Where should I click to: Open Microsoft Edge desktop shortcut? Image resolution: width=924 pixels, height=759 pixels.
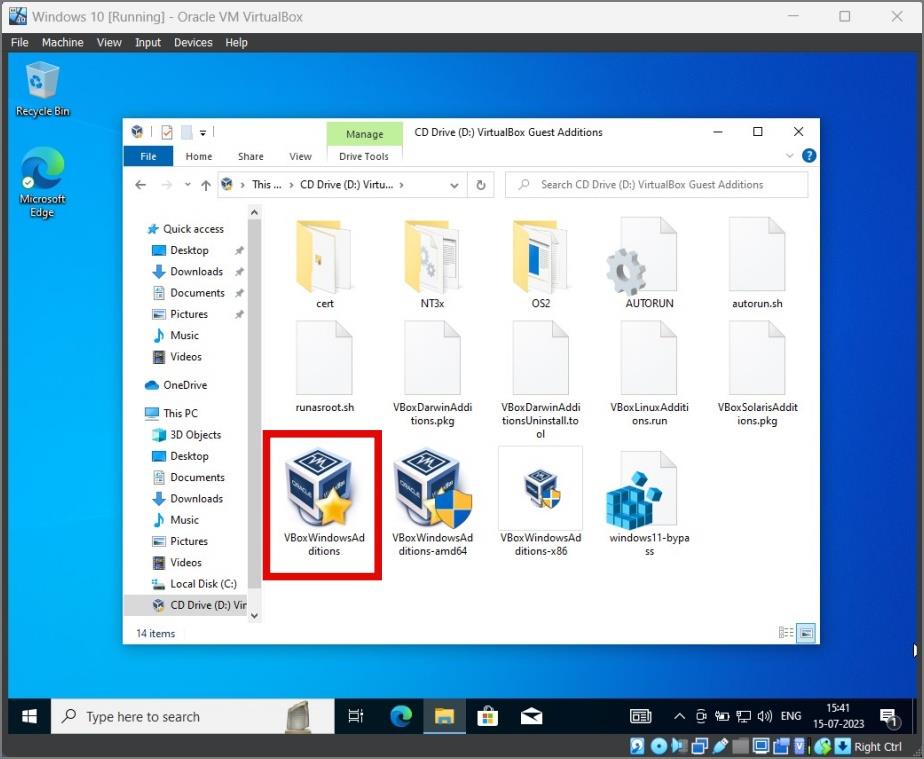42,182
